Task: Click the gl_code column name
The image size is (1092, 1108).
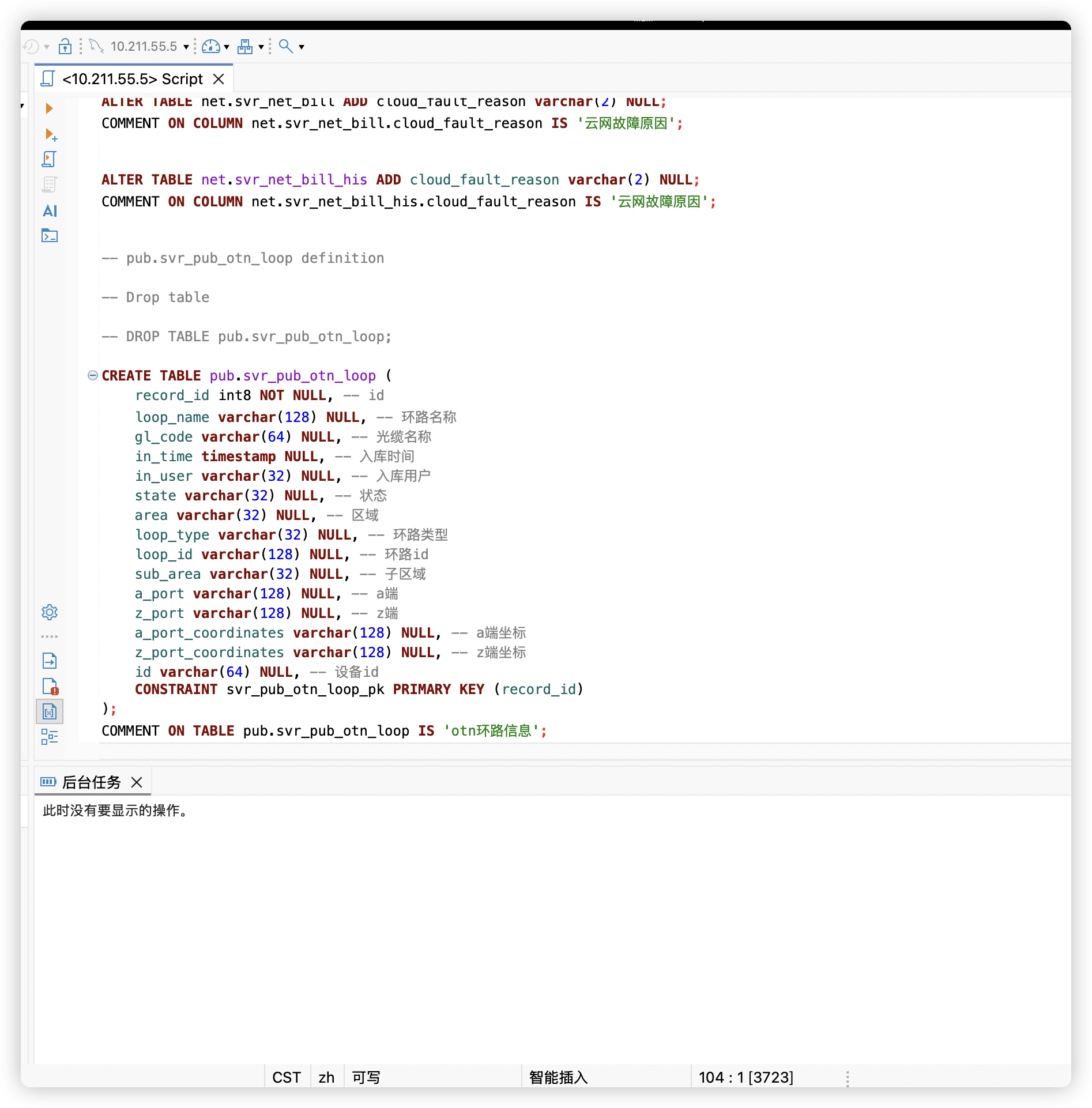Action: pyautogui.click(x=164, y=436)
